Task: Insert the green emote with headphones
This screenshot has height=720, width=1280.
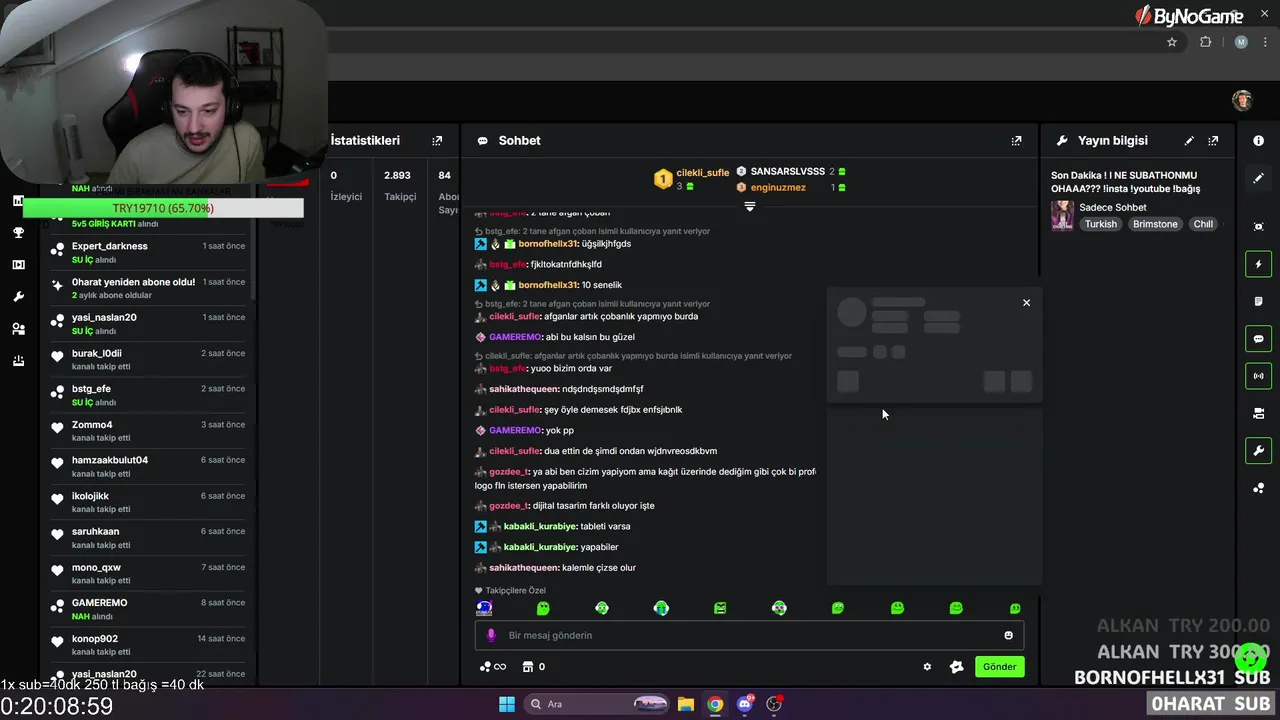Action: coord(661,607)
